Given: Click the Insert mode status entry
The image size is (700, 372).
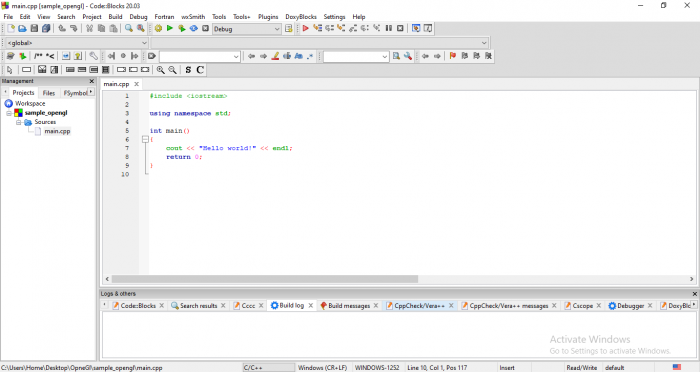Looking at the screenshot, I should click(x=507, y=368).
